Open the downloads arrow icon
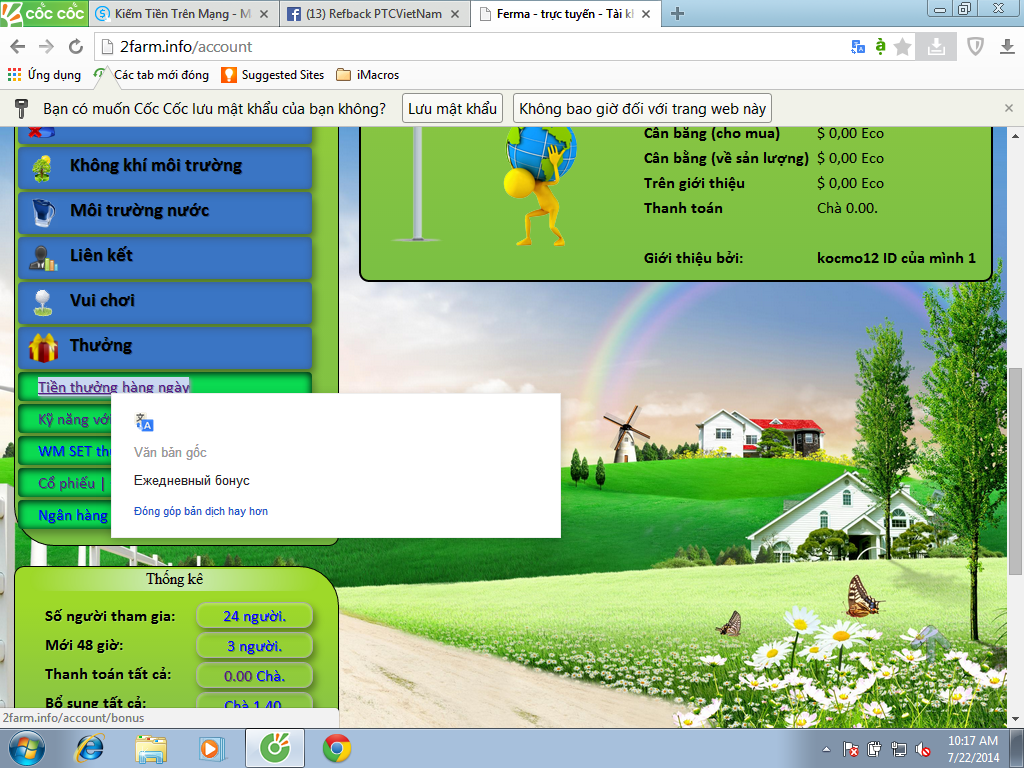 (x=1007, y=46)
